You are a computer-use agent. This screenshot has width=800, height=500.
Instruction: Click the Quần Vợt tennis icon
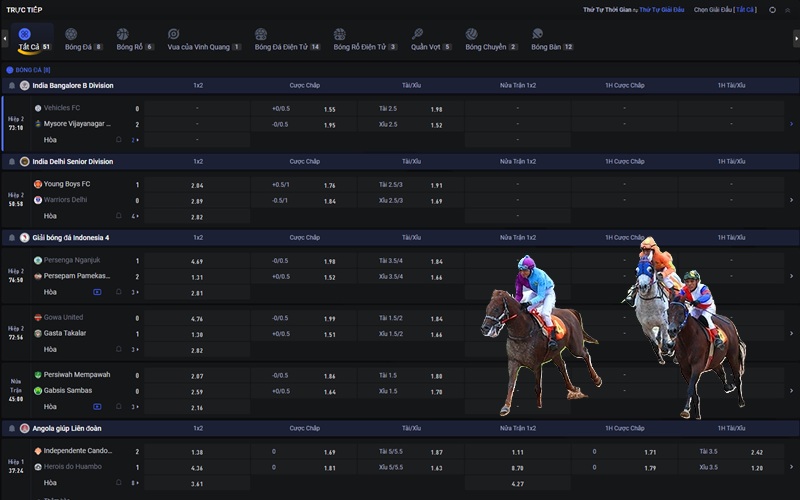[417, 34]
